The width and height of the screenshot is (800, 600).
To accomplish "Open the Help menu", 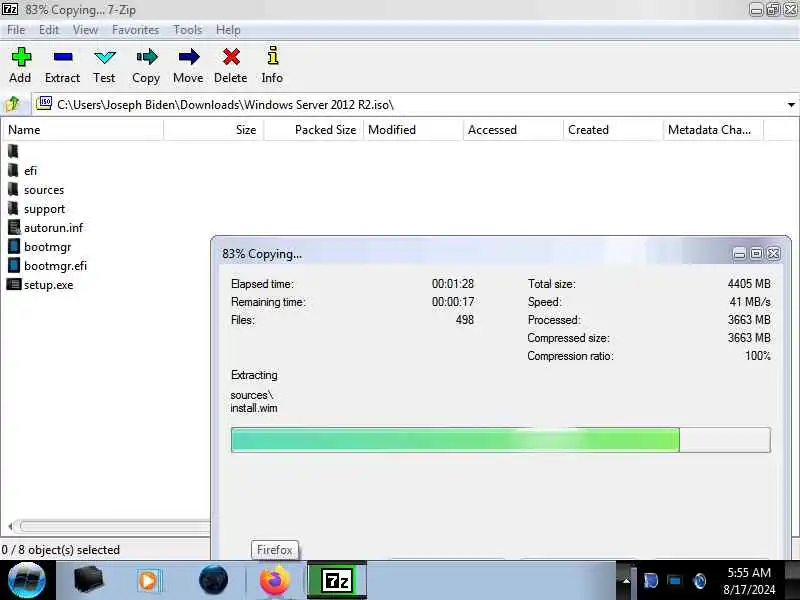I will click(228, 30).
